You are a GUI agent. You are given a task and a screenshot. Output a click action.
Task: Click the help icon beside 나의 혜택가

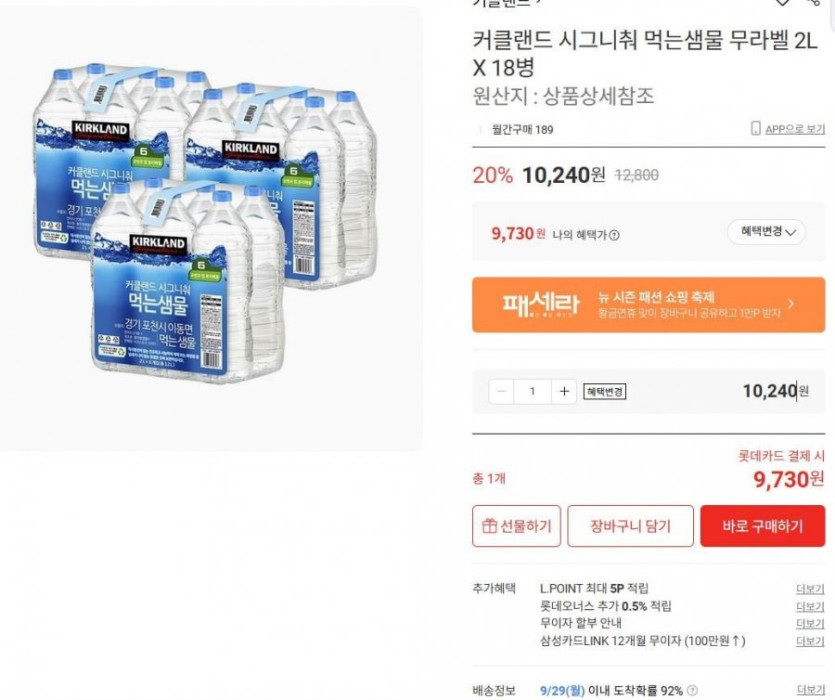coord(614,235)
